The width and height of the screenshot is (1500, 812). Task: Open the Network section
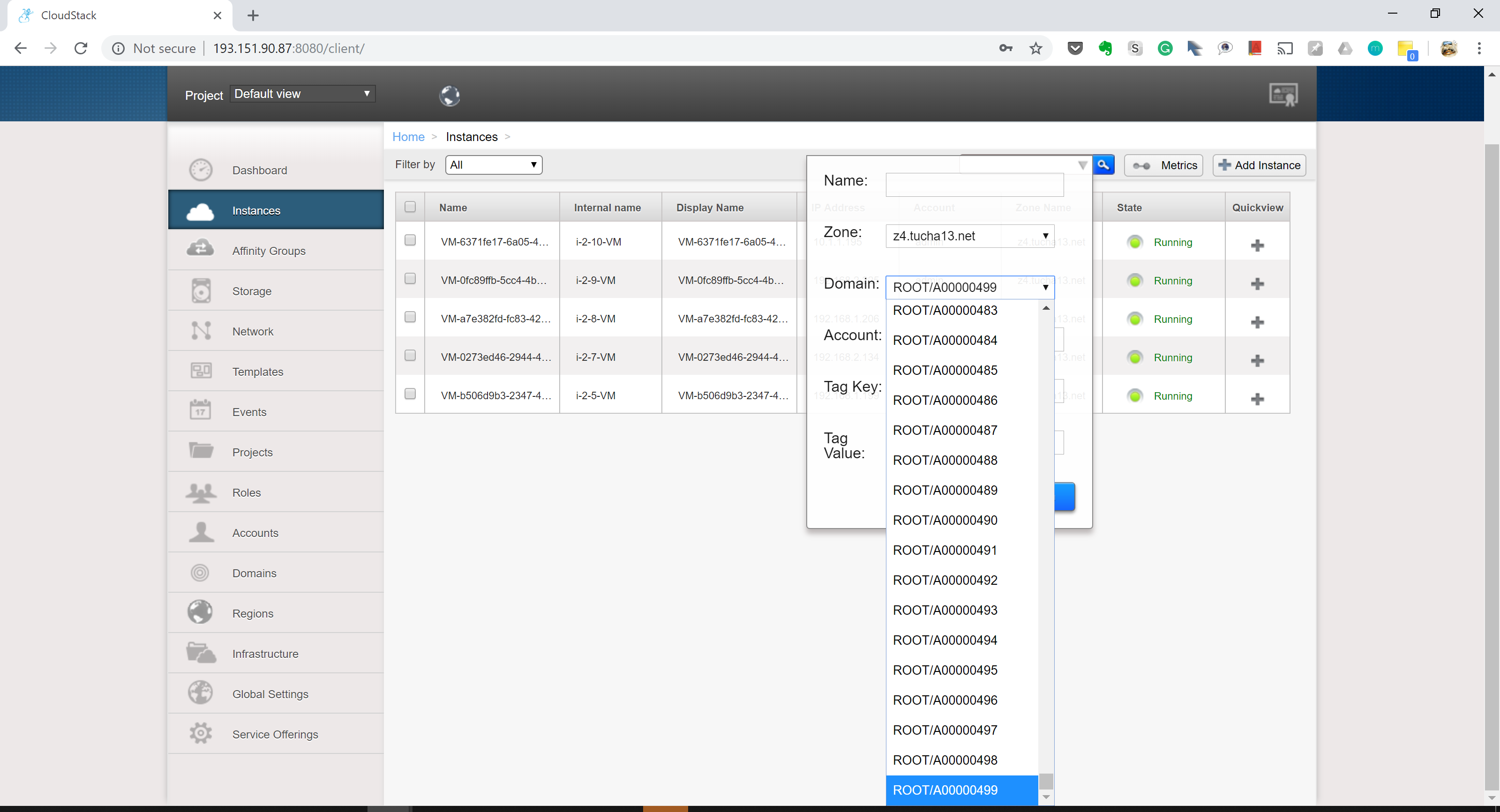coord(276,331)
